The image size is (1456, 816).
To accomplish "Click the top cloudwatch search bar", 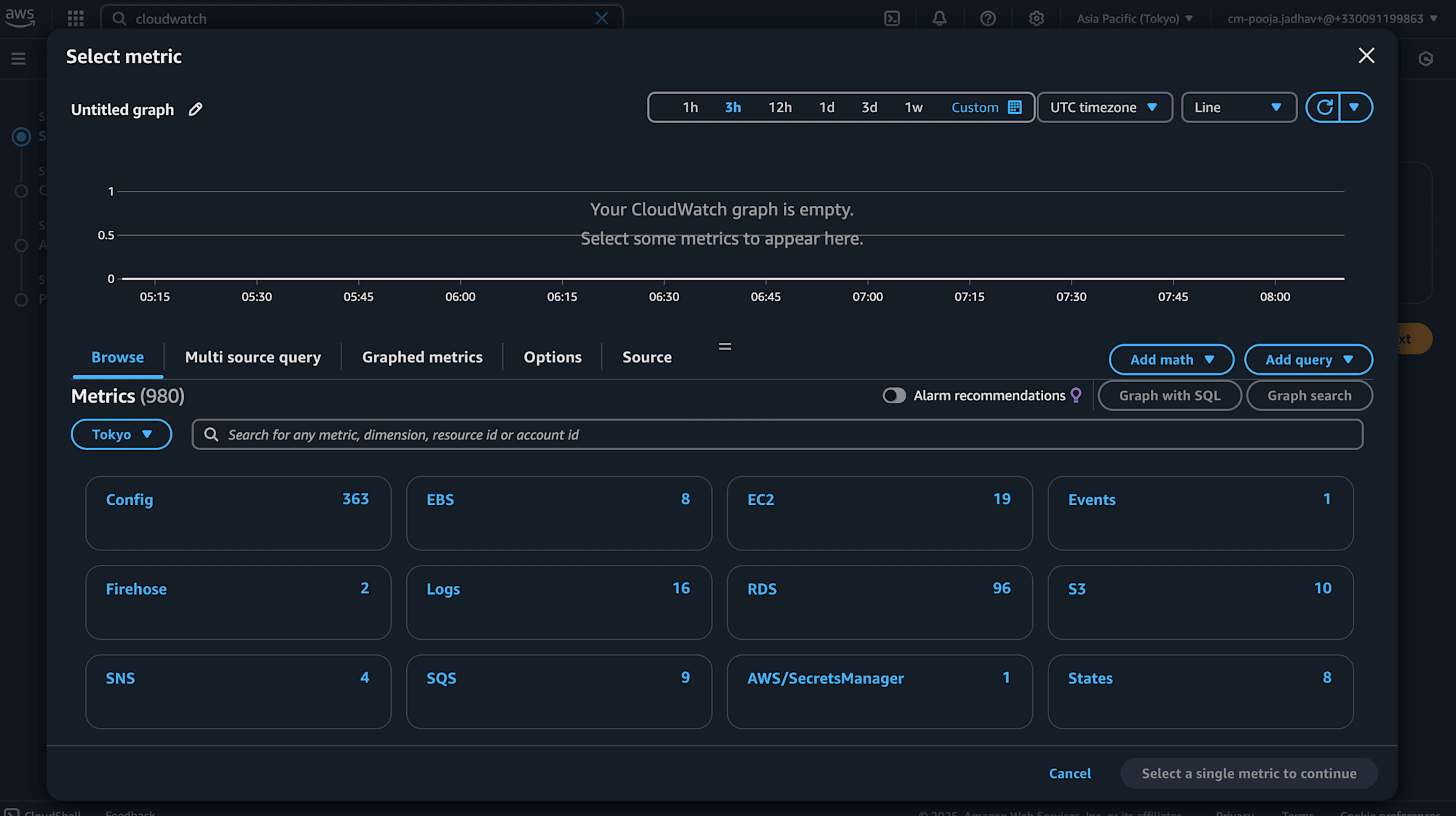I will click(x=362, y=18).
